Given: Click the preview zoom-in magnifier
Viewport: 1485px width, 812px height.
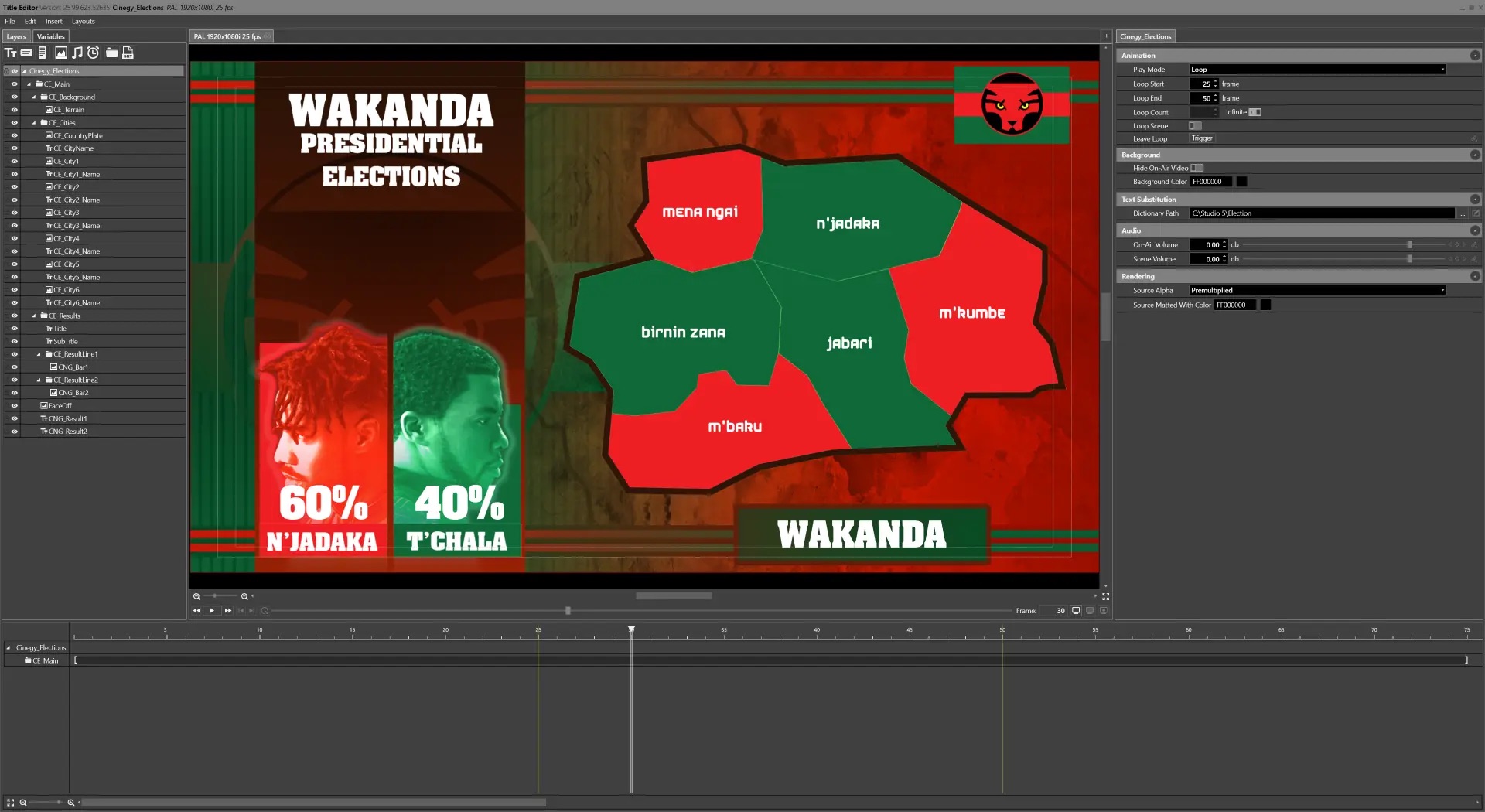Looking at the screenshot, I should click(244, 596).
